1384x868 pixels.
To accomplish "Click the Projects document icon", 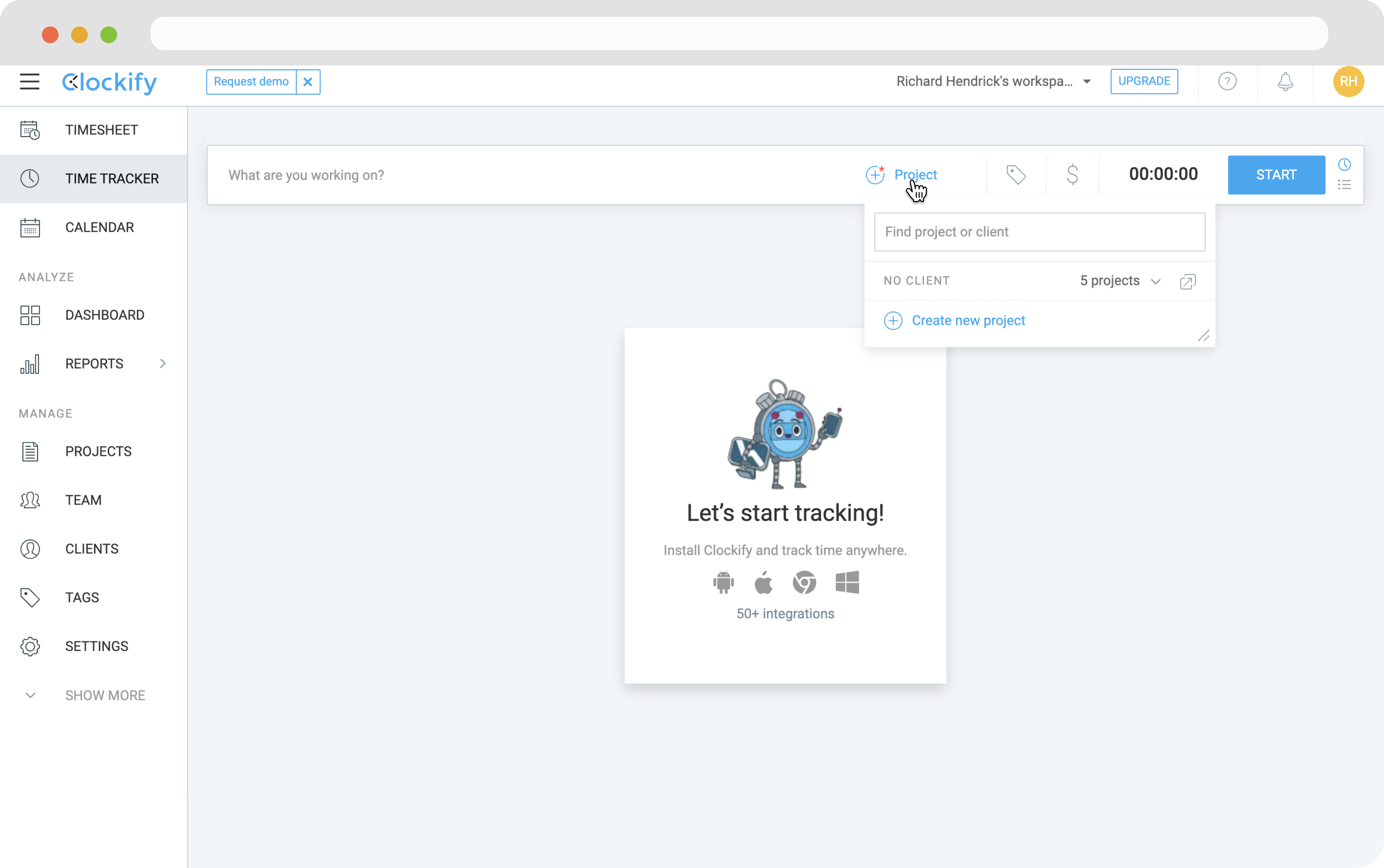I will pos(30,452).
